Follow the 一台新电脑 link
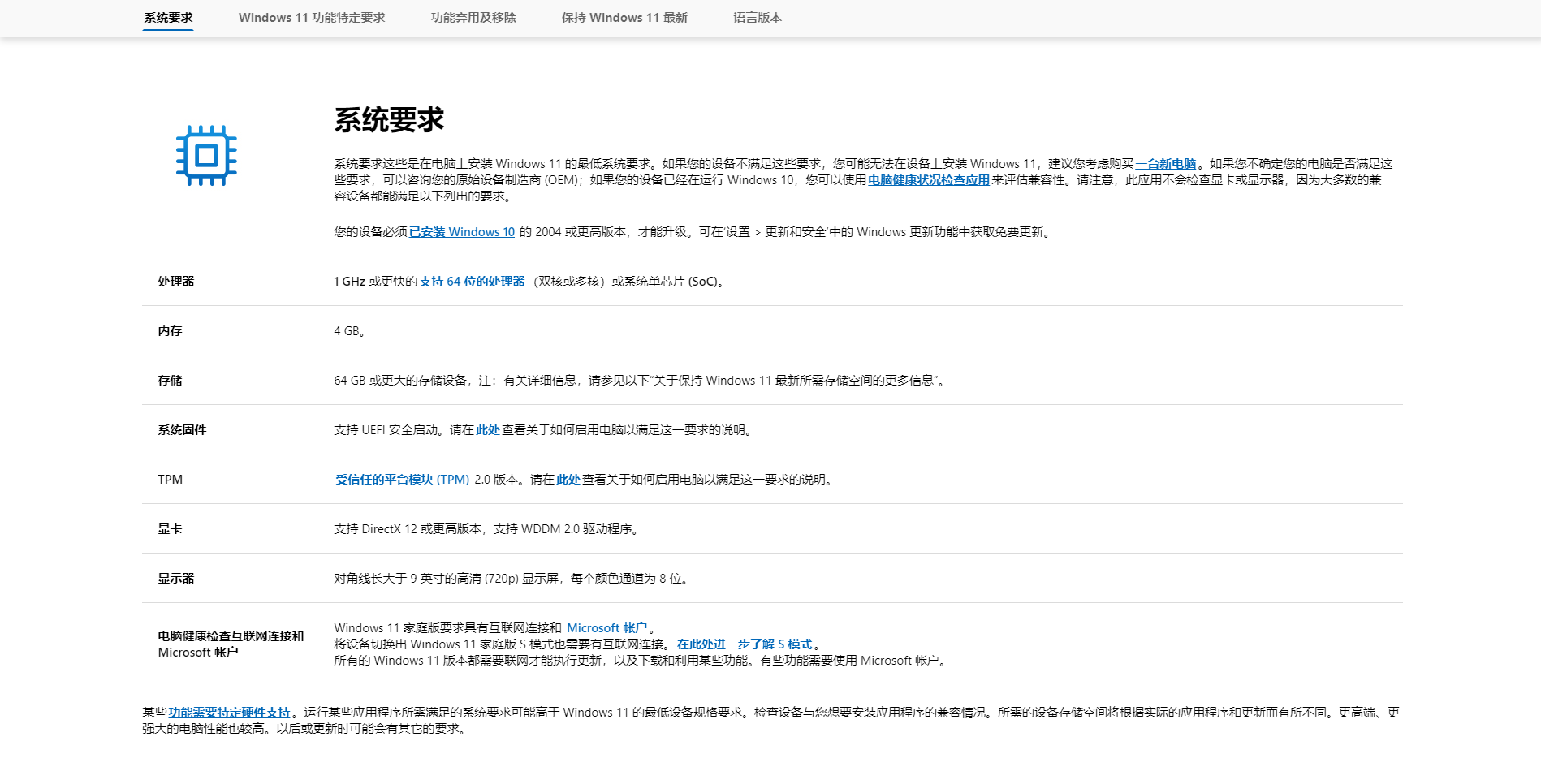Screen dimensions: 1541x784 click(1165, 164)
